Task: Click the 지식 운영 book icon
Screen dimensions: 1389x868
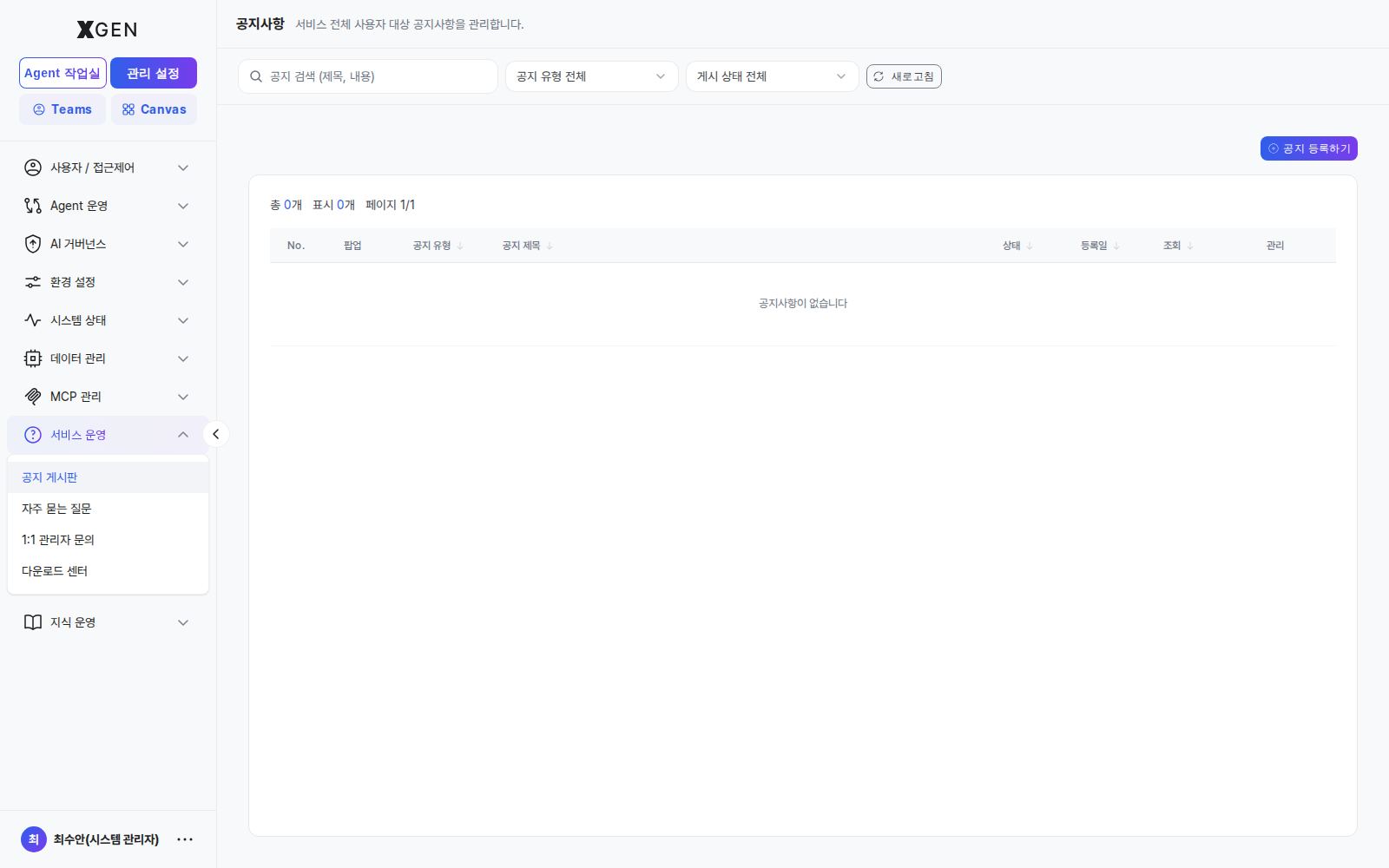Action: point(33,622)
